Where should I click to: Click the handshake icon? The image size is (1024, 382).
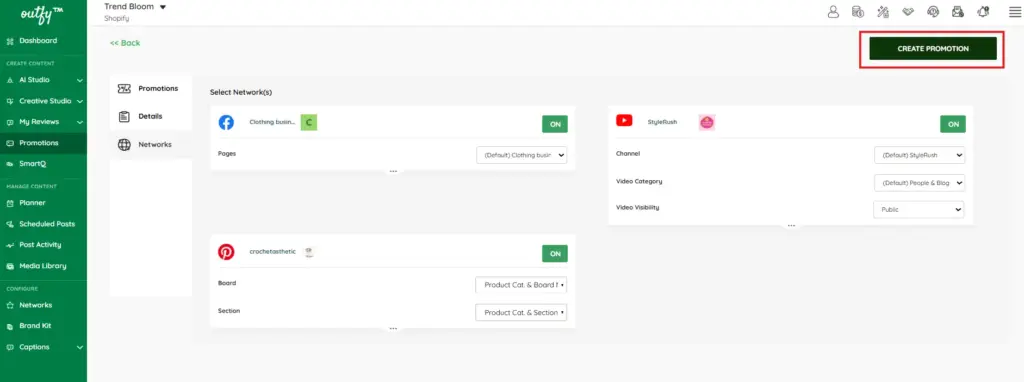tap(908, 12)
